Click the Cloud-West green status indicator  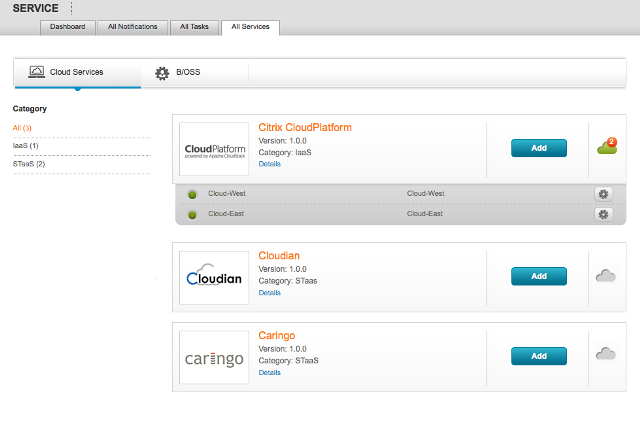pos(193,194)
